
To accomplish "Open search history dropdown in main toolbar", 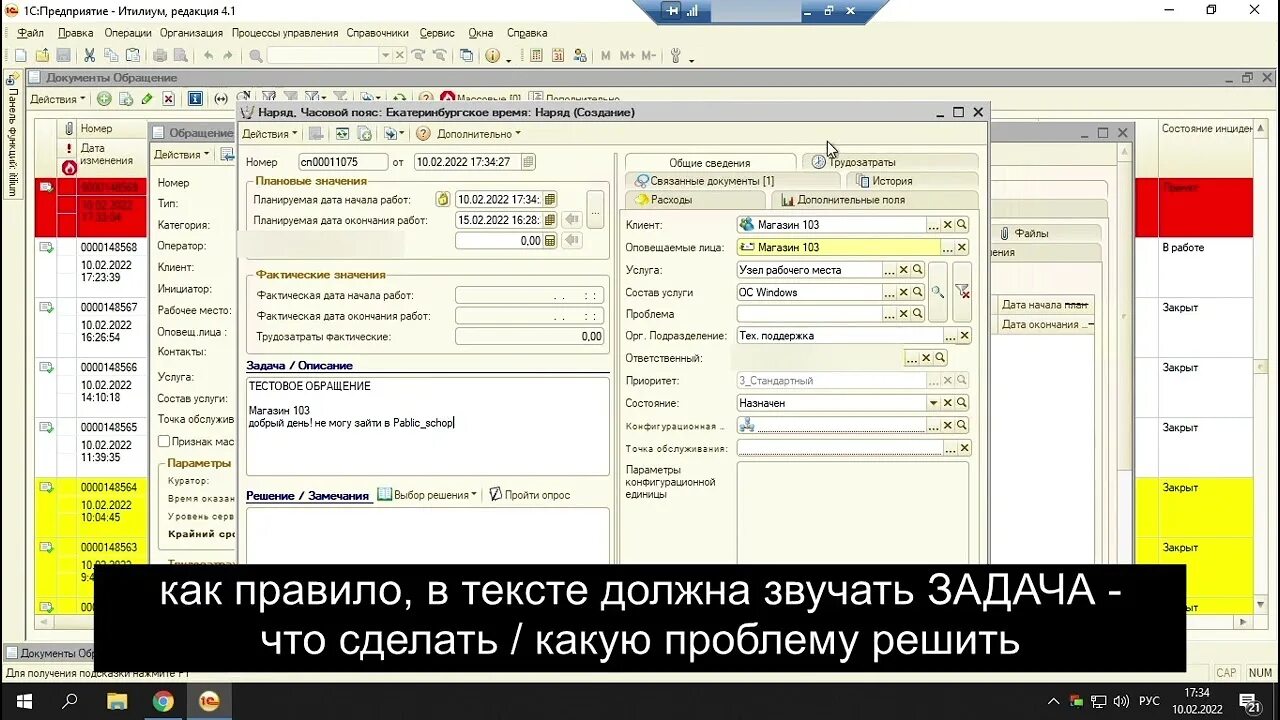I will click(x=385, y=56).
